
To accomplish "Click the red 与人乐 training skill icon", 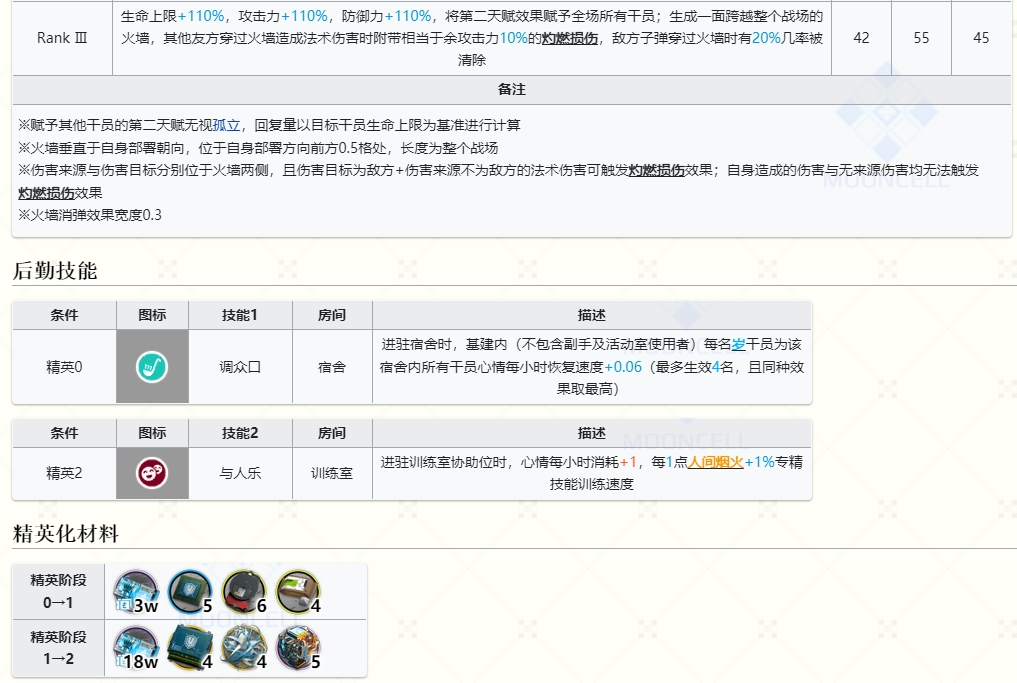I will point(152,470).
